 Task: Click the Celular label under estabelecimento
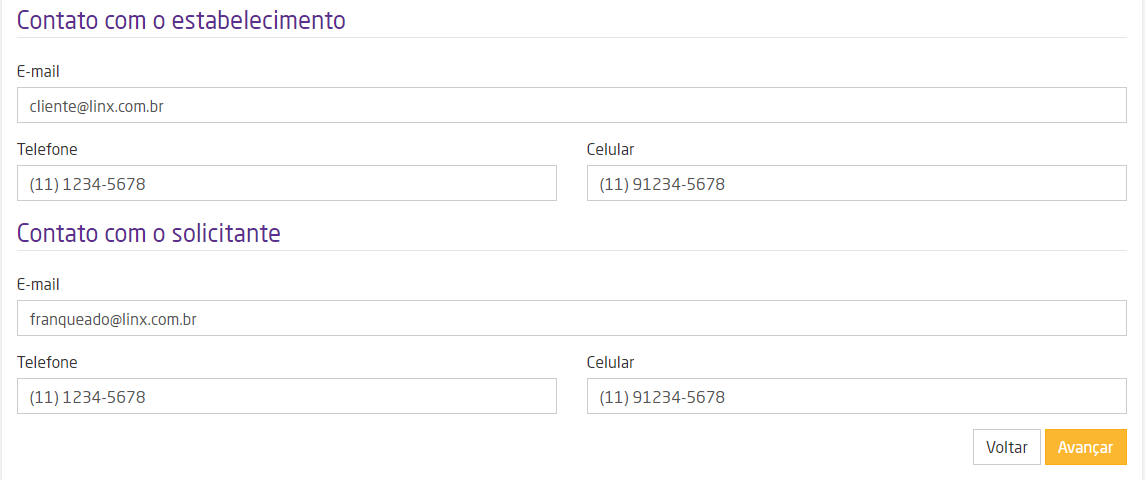pyautogui.click(x=610, y=149)
